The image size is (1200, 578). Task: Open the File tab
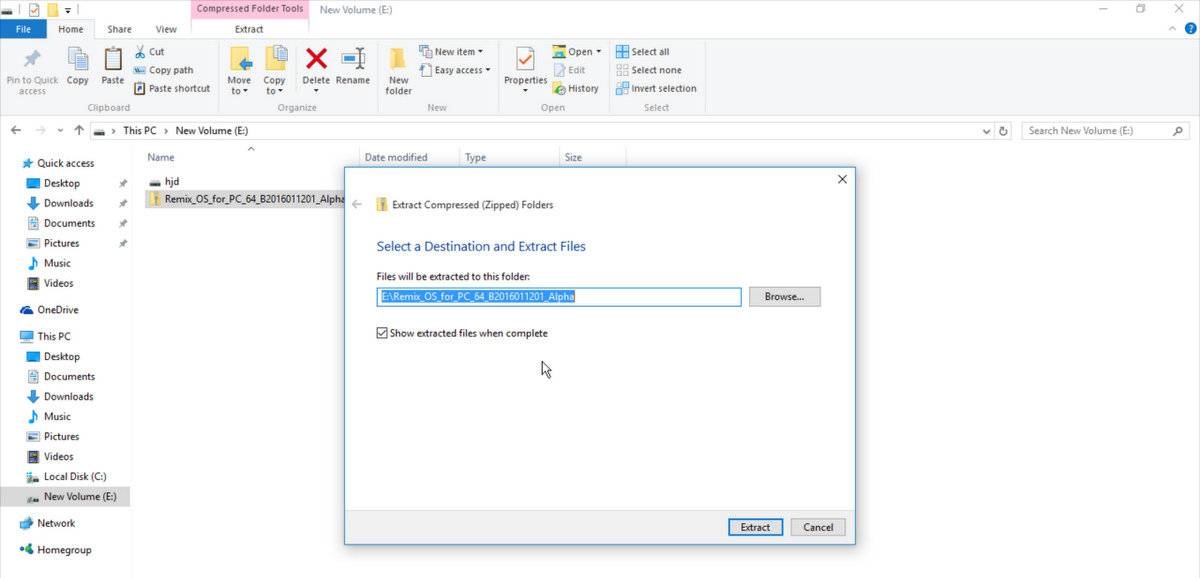coord(23,29)
